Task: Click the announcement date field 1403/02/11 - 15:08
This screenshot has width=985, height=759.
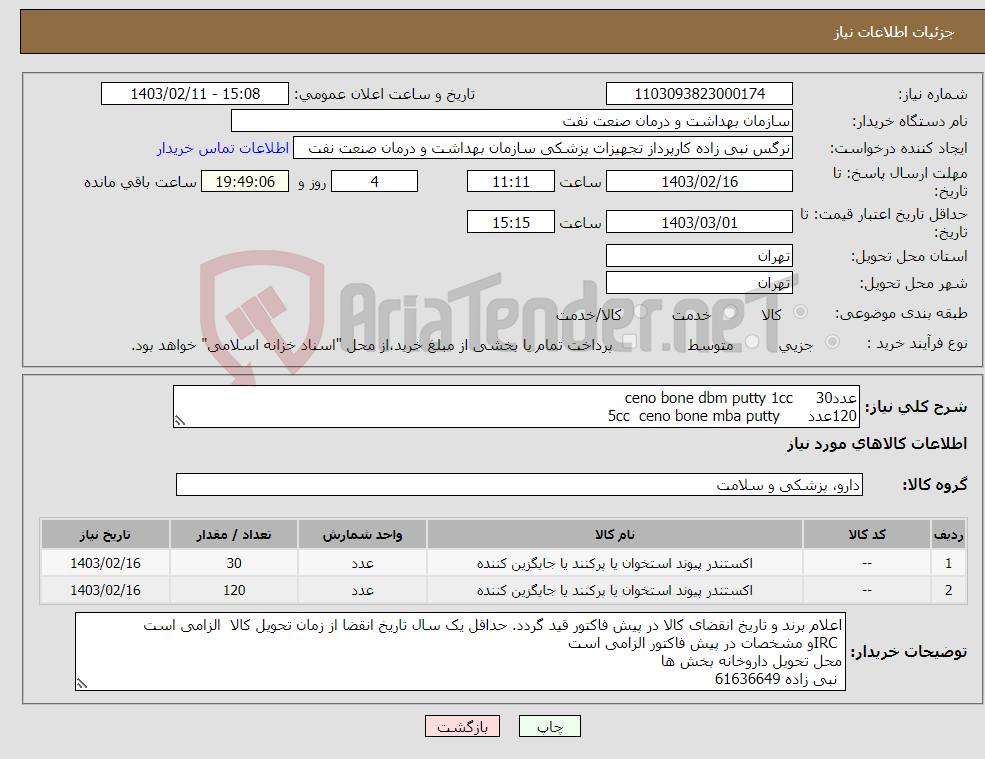Action: 195,94
